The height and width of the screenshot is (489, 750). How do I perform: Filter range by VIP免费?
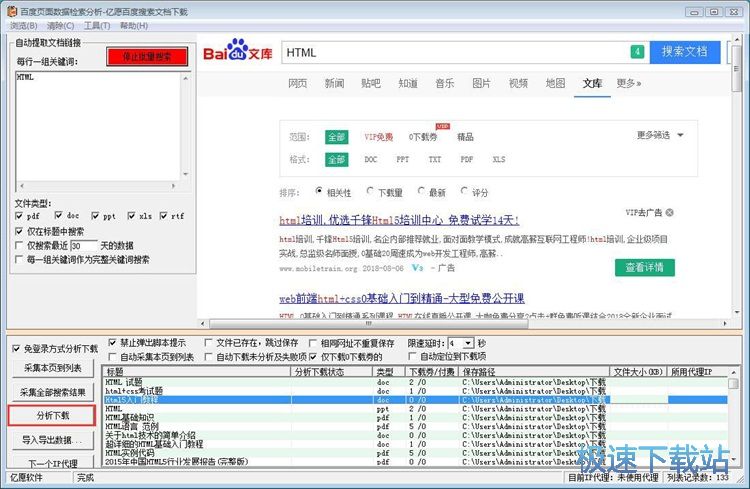[x=378, y=137]
